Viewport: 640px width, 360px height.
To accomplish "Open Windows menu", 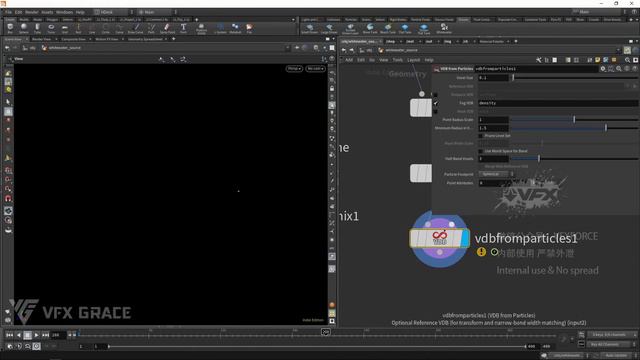I will click(64, 12).
